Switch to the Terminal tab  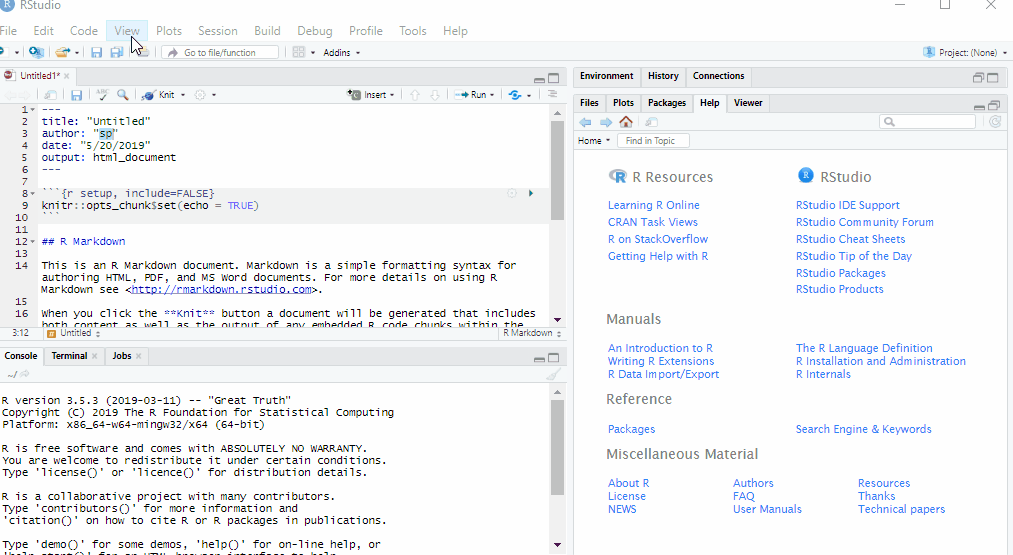pos(69,356)
